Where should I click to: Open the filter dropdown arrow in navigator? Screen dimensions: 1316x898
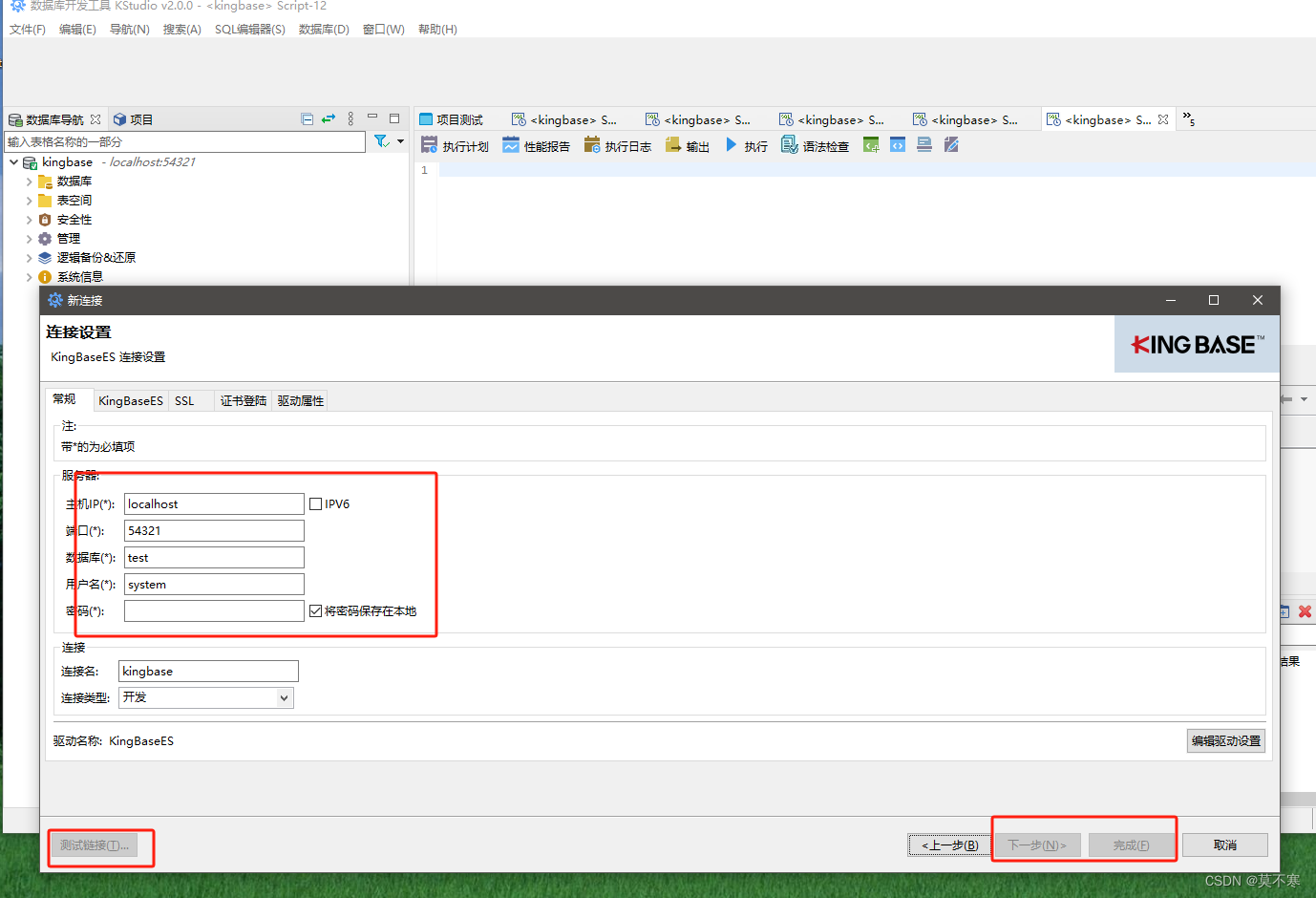[x=400, y=141]
